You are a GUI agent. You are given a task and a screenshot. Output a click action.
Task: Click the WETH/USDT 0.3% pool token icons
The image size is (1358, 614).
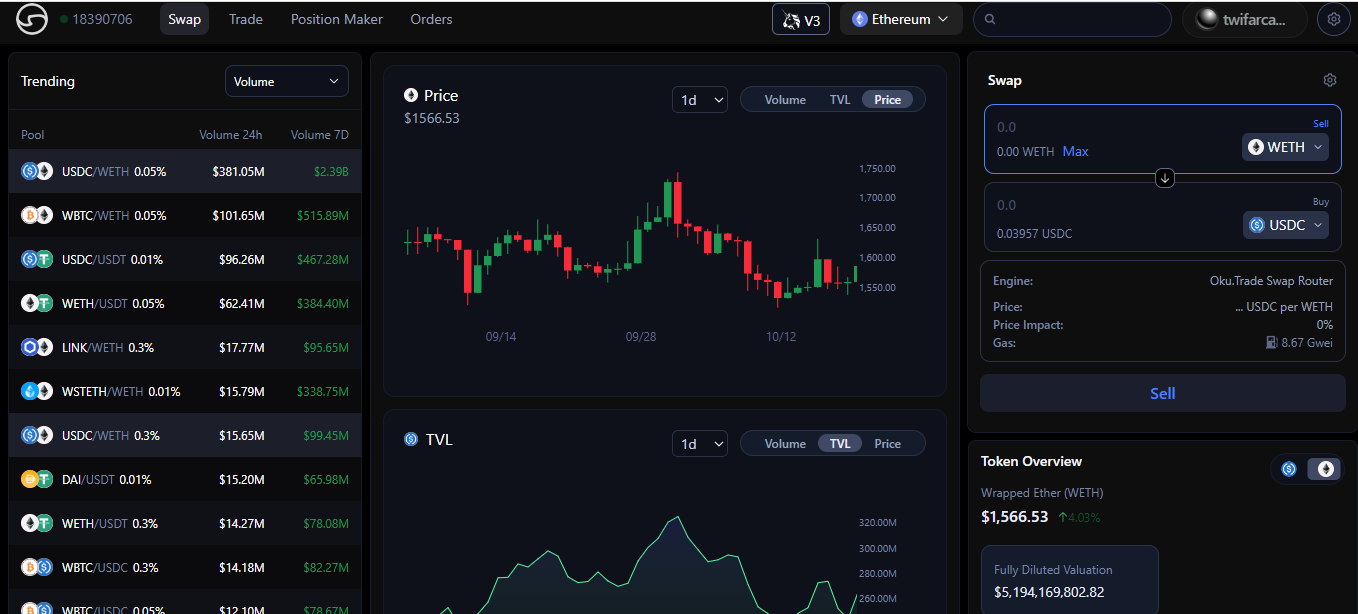(37, 523)
